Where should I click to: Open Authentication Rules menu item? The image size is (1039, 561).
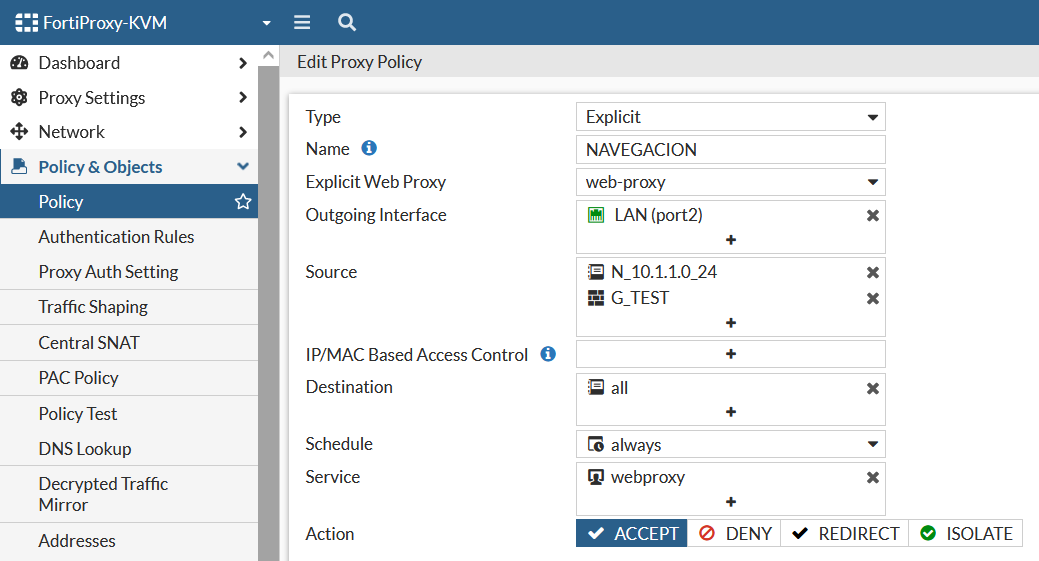(x=116, y=237)
